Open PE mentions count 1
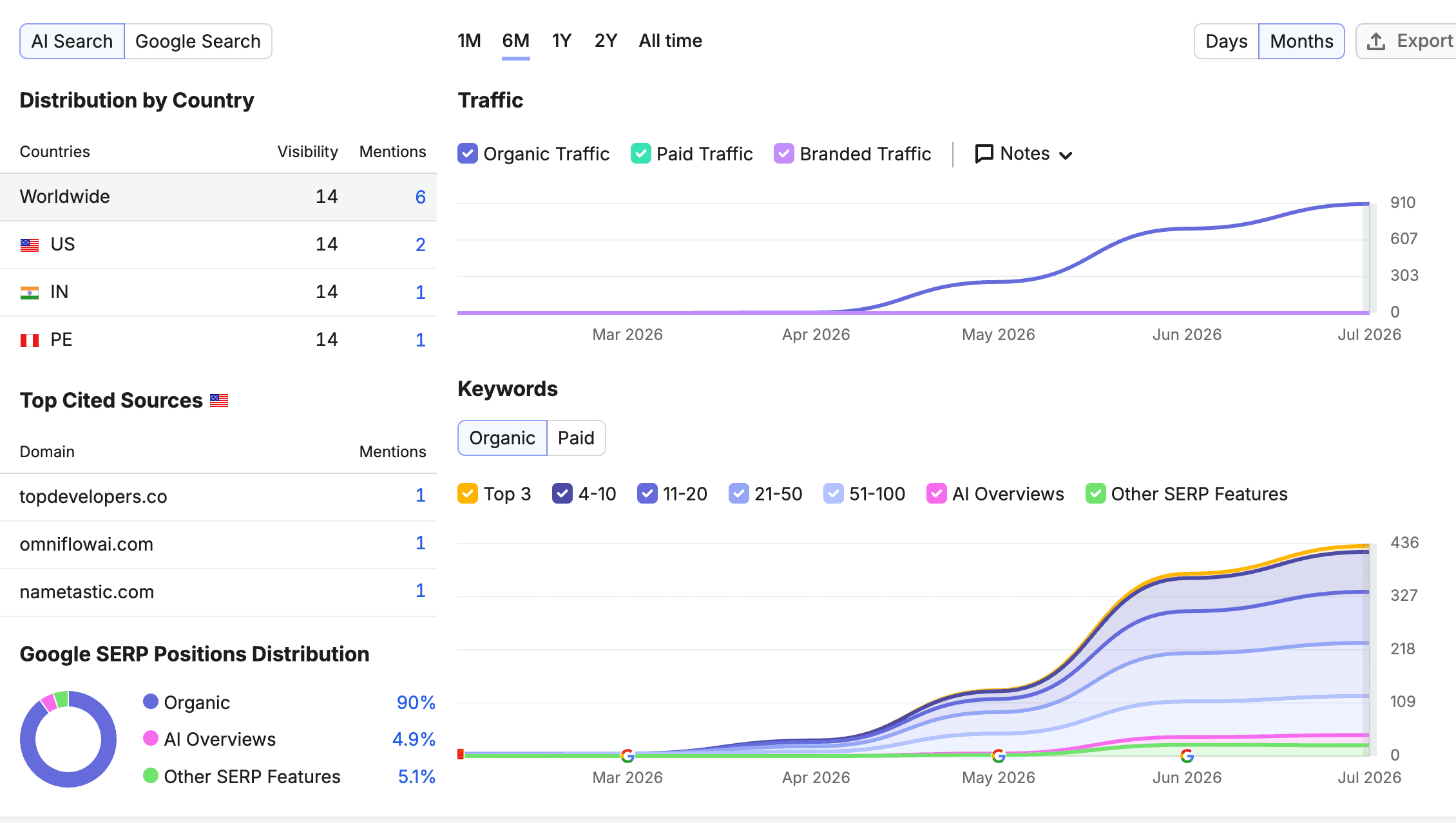 click(420, 340)
